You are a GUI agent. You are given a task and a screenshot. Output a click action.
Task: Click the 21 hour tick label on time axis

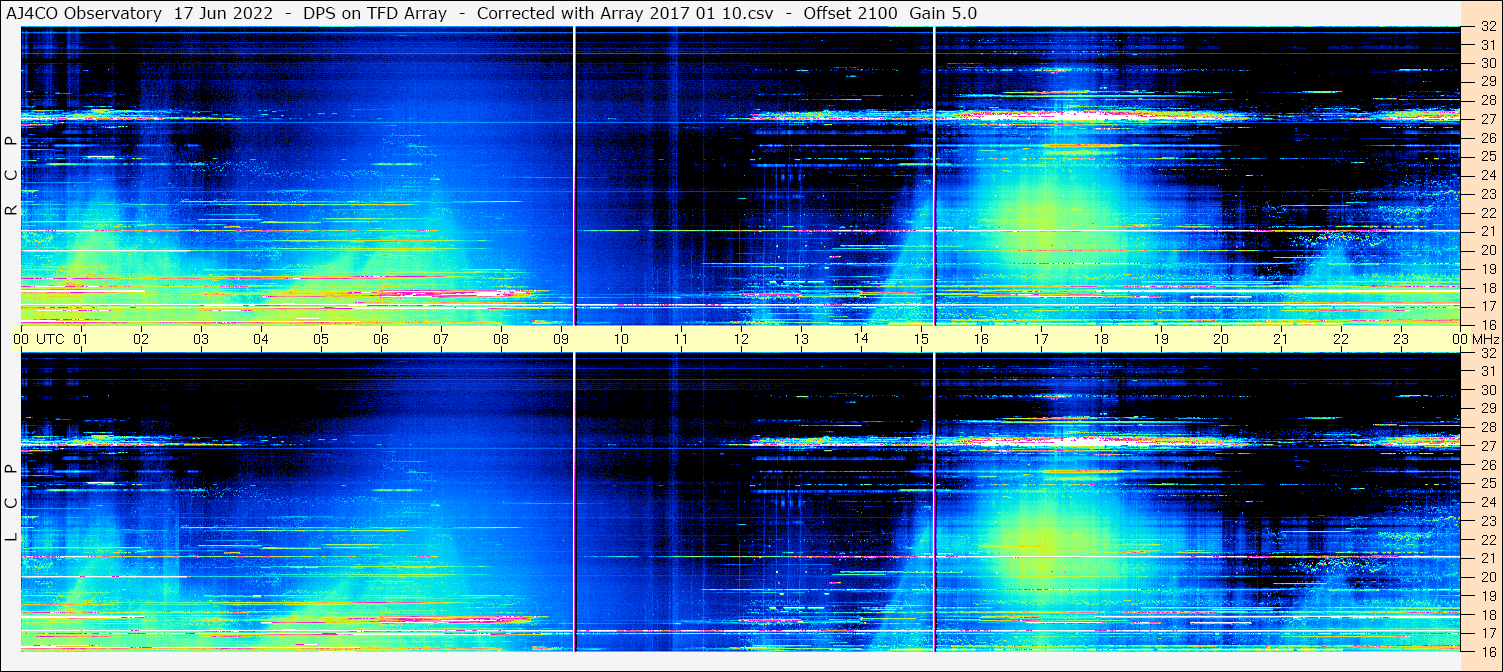[x=1281, y=339]
